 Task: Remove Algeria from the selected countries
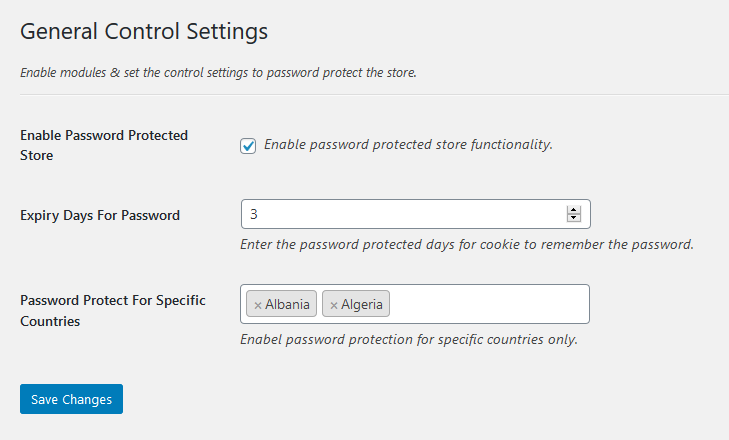333,305
